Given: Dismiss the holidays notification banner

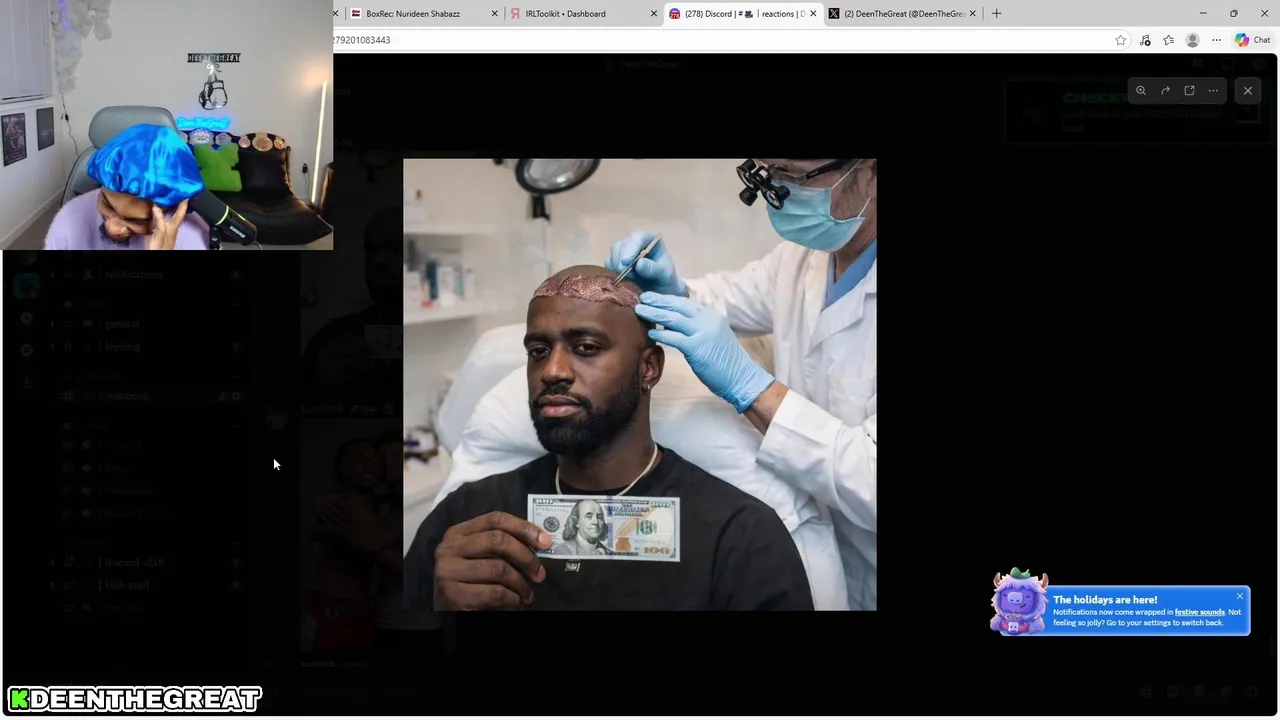Looking at the screenshot, I should [1239, 596].
